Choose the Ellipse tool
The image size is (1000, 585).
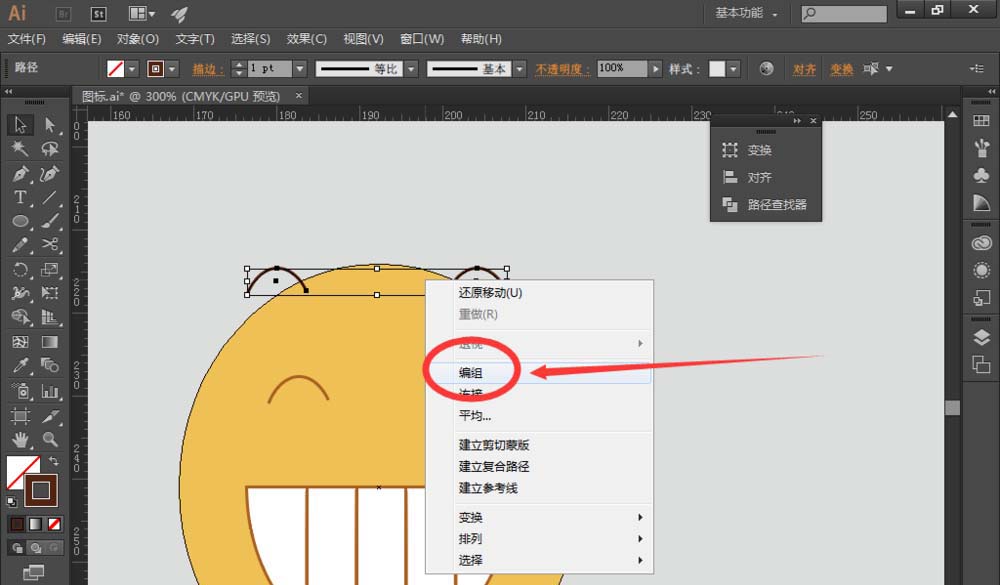(x=20, y=221)
